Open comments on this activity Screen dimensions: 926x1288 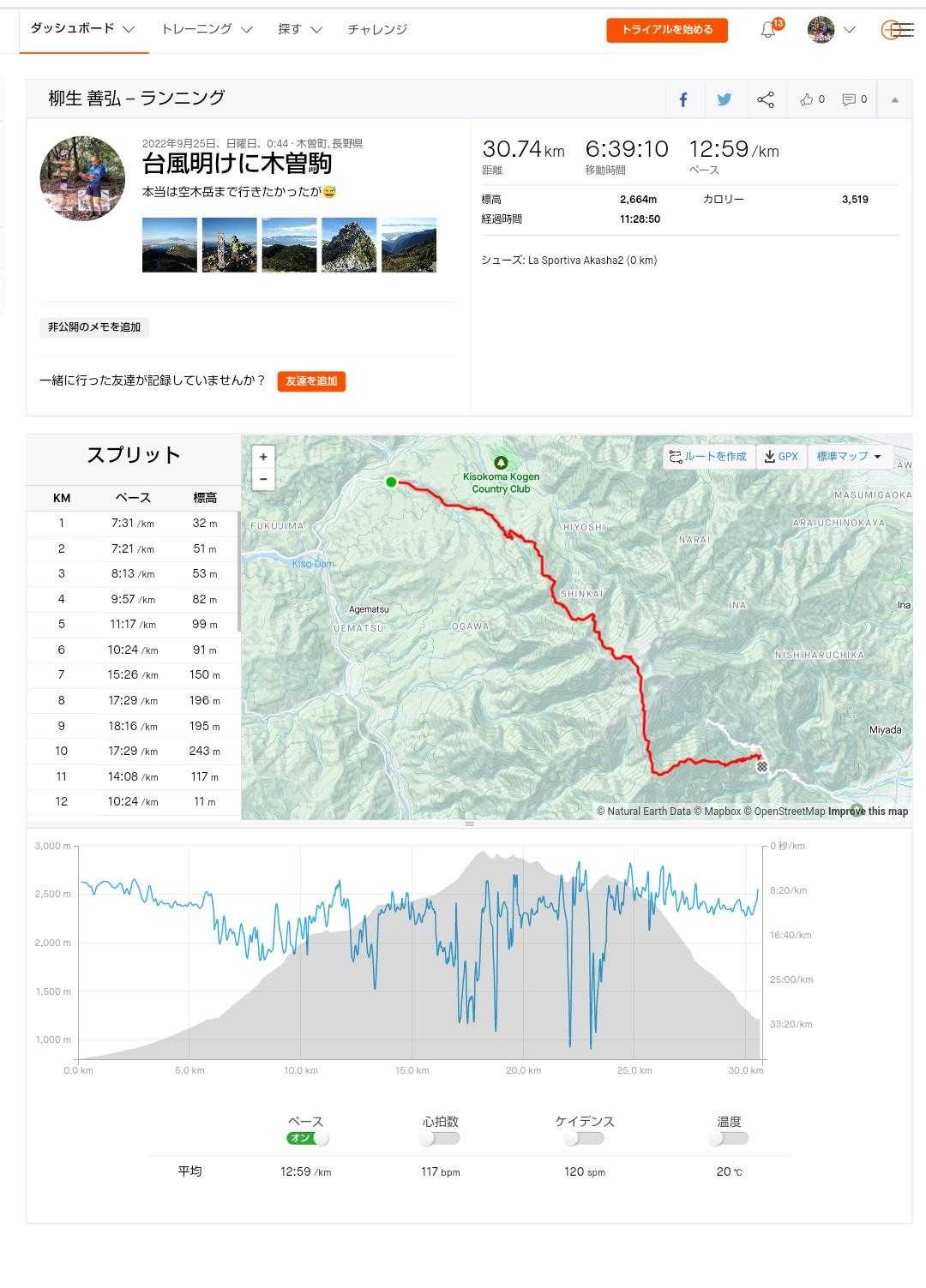[x=854, y=100]
